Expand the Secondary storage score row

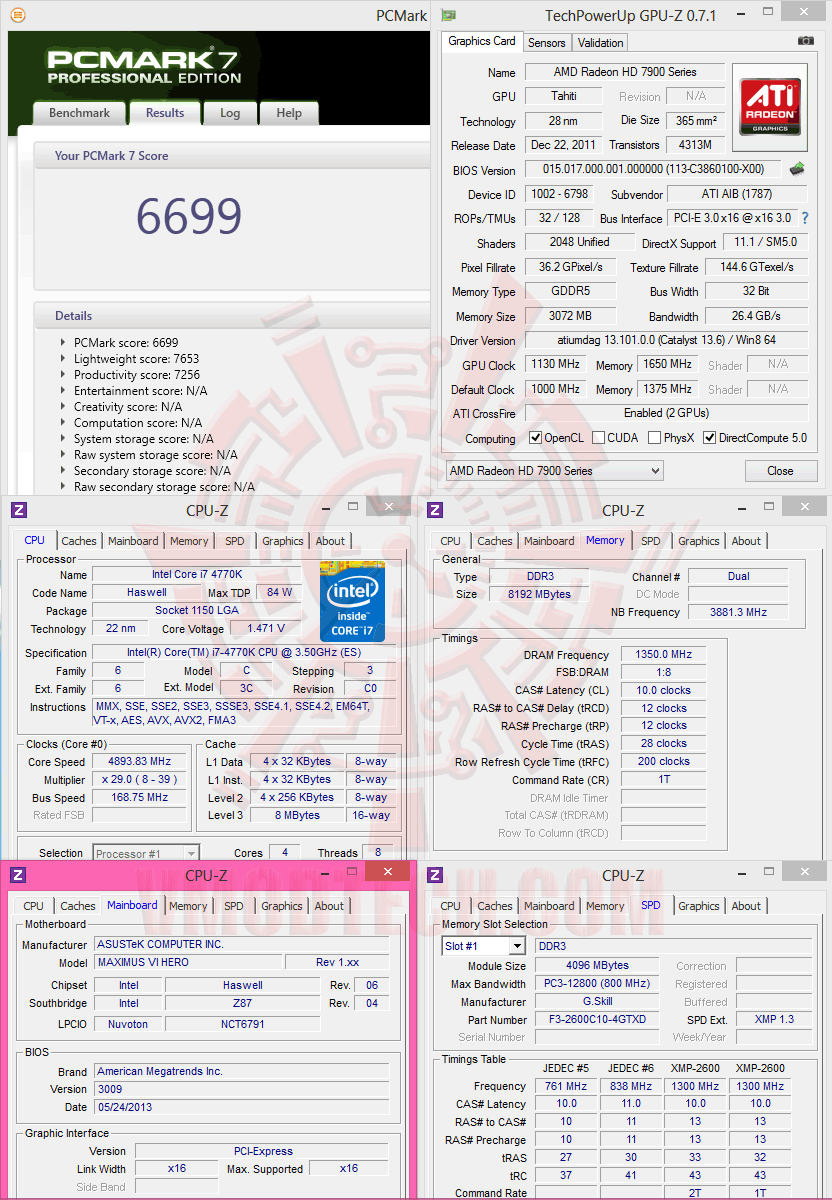click(x=64, y=470)
